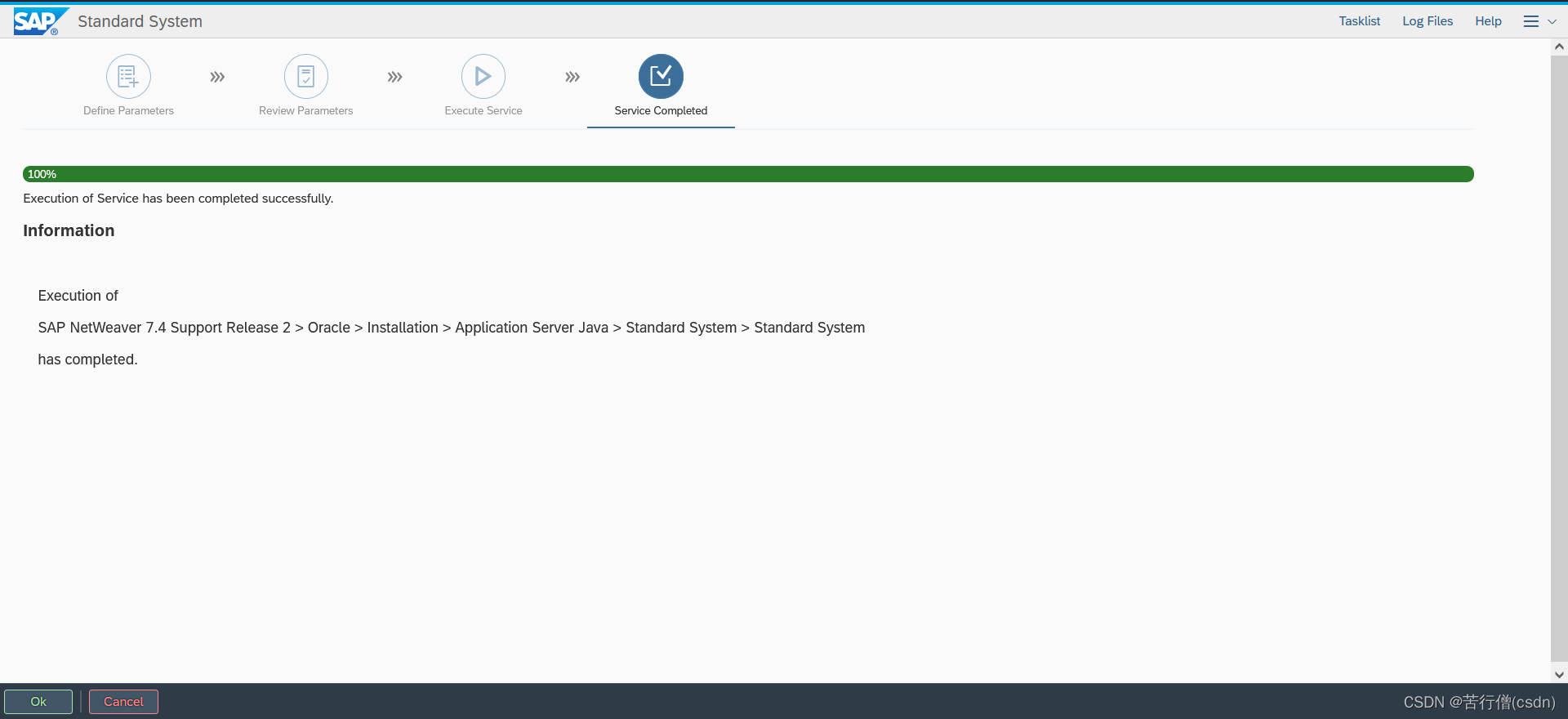Viewport: 1568px width, 719px height.
Task: Click the Cancel button
Action: click(x=123, y=702)
